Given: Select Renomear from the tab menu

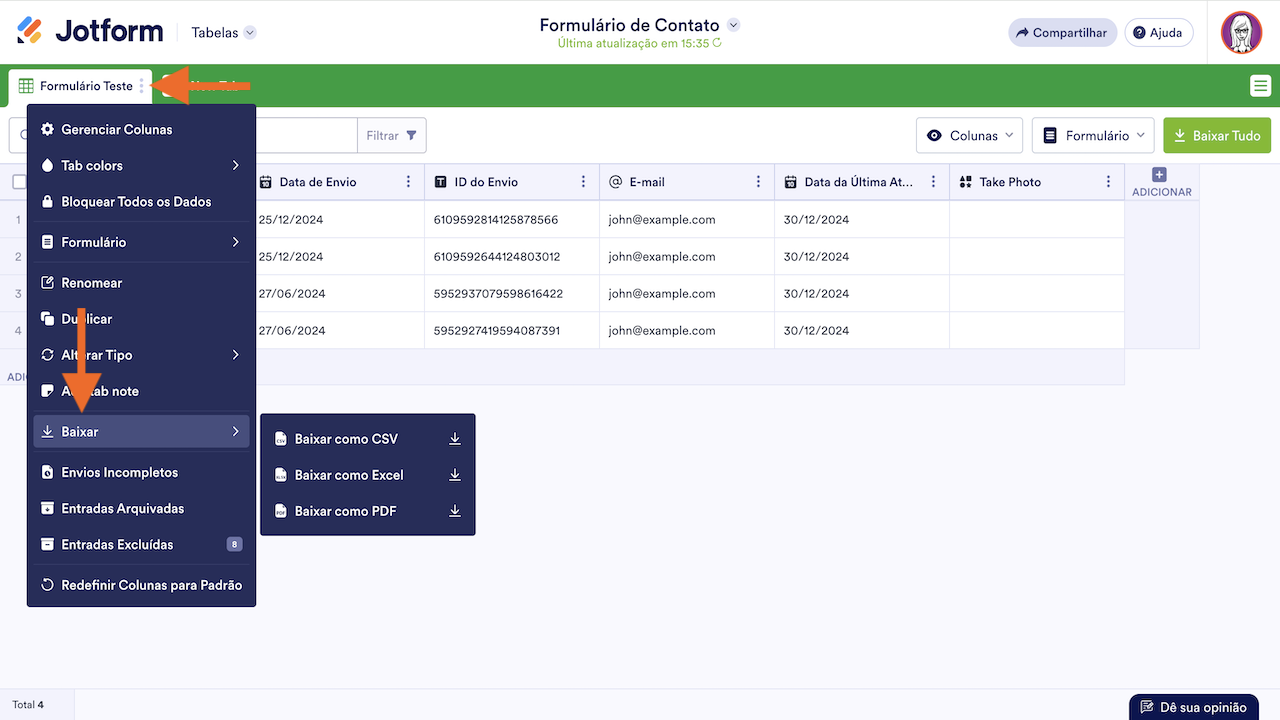Looking at the screenshot, I should (x=141, y=283).
